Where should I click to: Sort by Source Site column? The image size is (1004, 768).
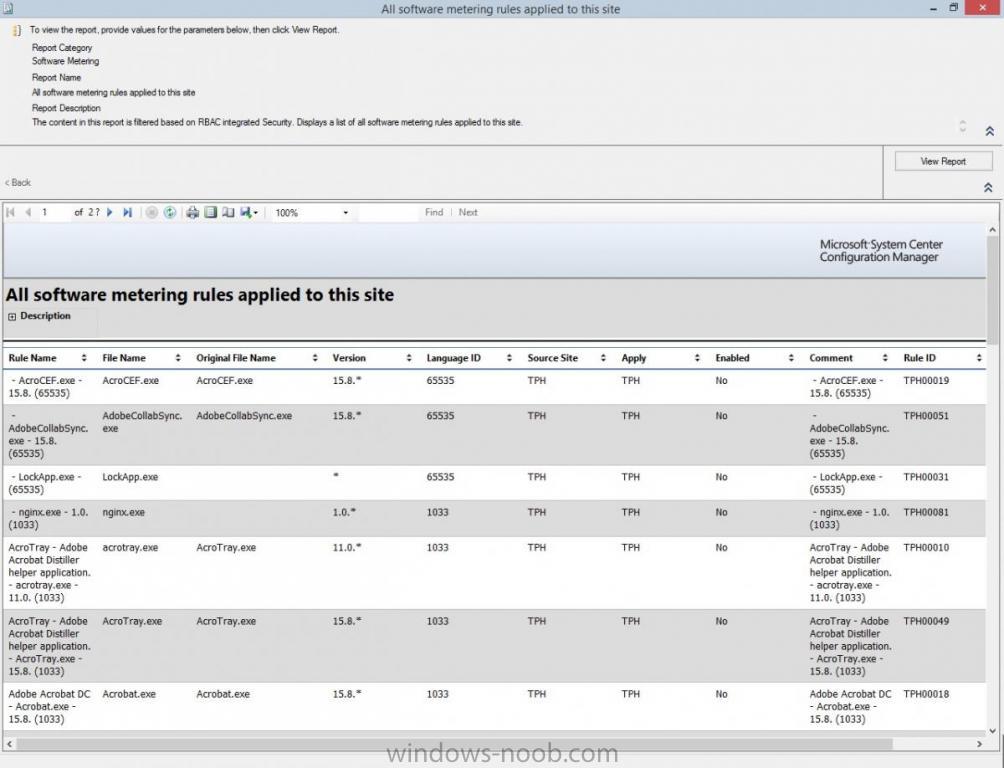[x=603, y=358]
